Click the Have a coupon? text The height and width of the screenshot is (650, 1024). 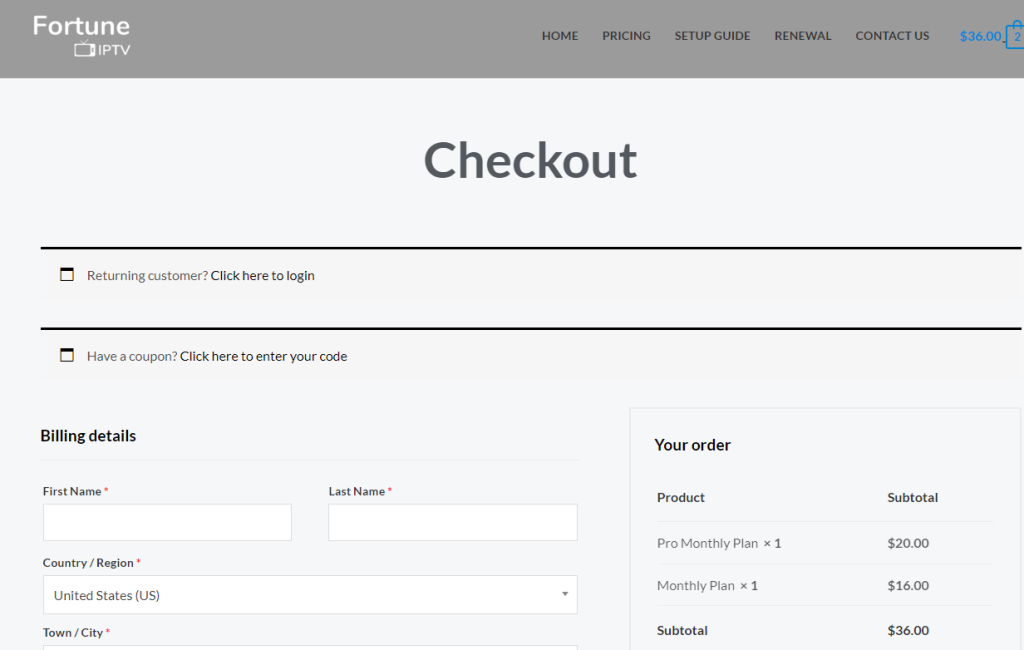132,356
